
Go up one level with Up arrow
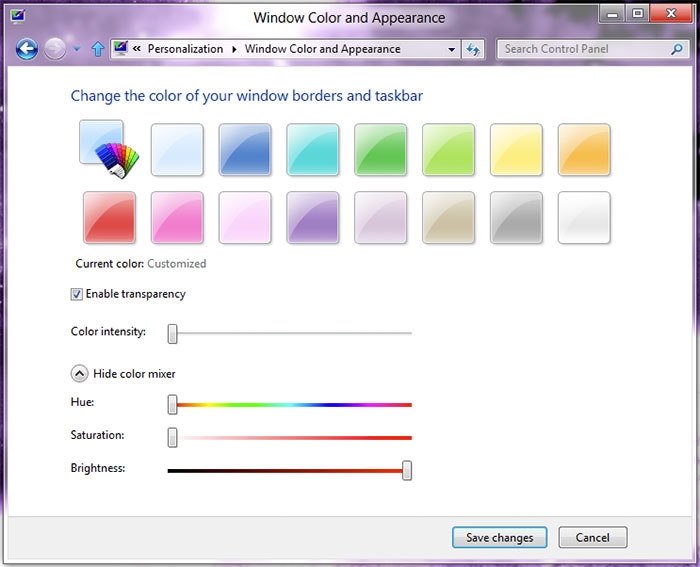point(98,49)
